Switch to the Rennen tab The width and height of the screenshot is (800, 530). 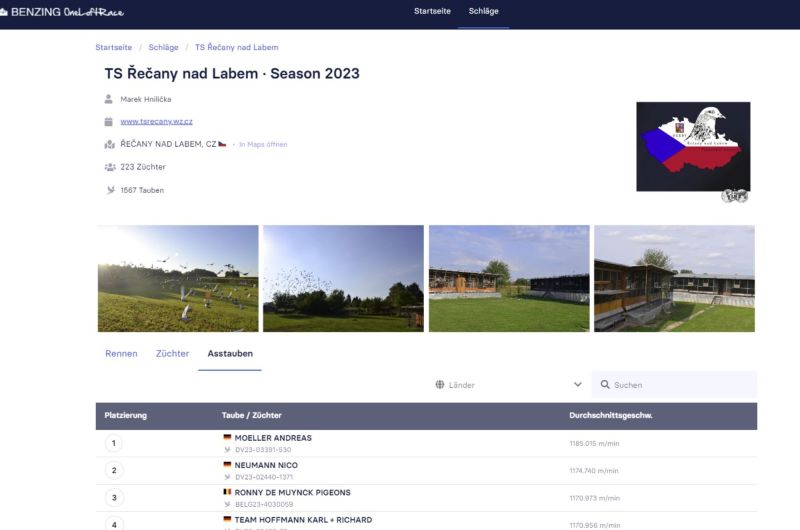121,354
